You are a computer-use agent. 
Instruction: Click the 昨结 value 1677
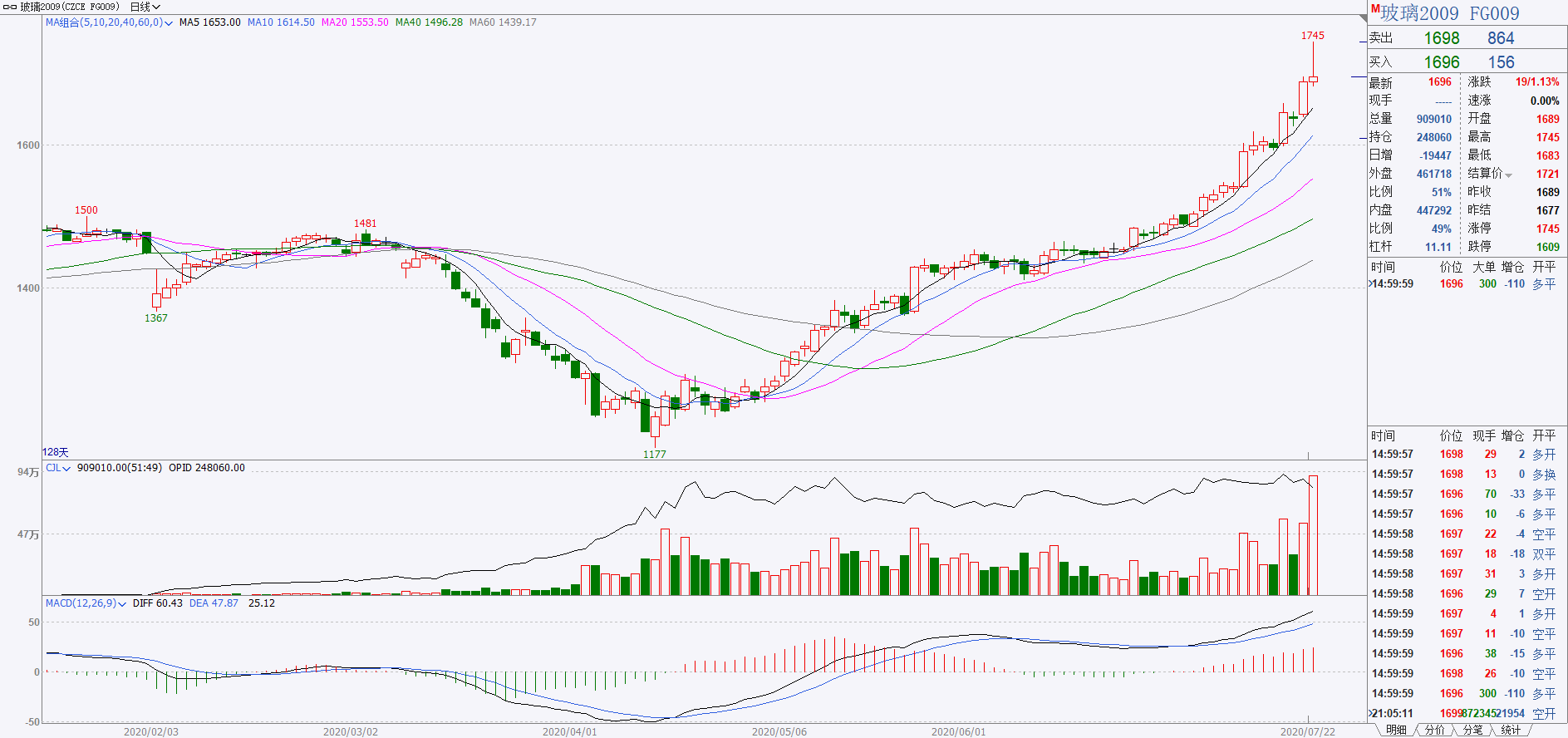[x=1548, y=210]
